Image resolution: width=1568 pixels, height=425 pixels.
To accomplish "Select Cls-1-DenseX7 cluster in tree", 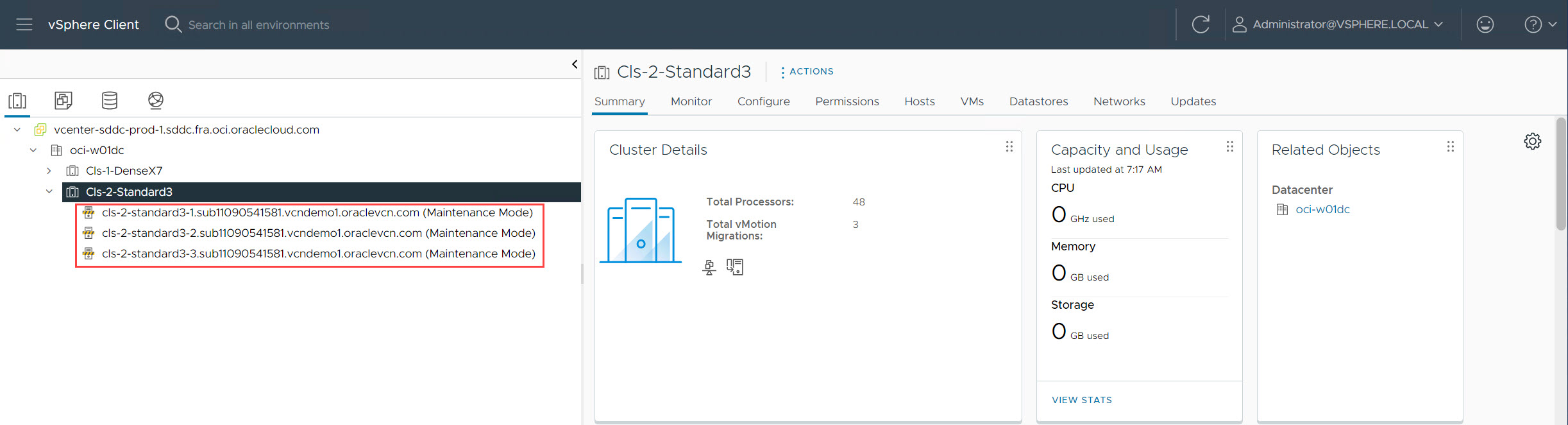I will tap(124, 171).
